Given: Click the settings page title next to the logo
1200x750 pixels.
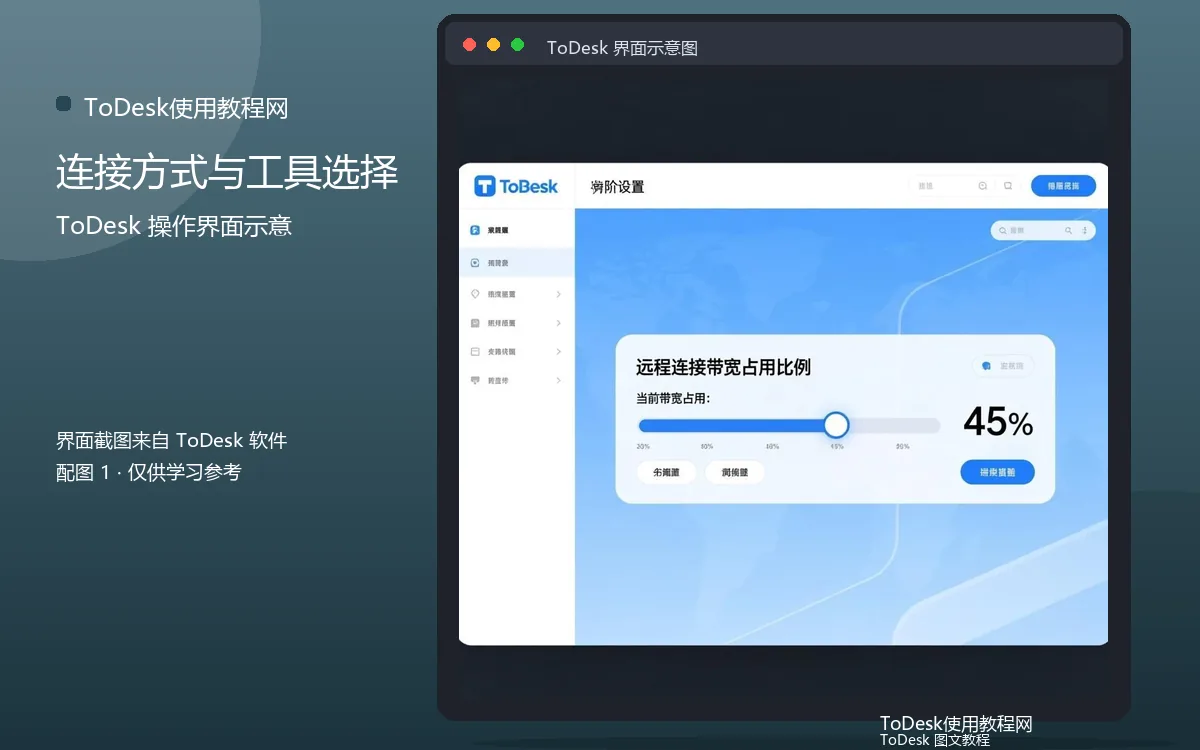Looking at the screenshot, I should click(618, 187).
